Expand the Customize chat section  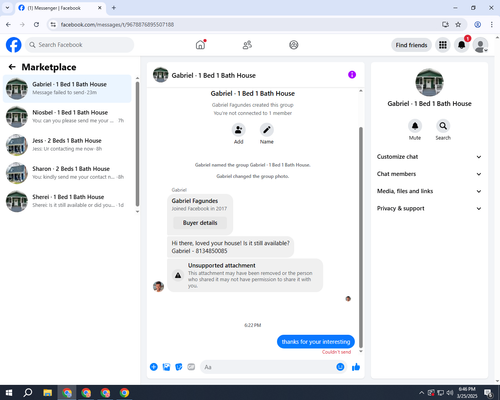pos(429,157)
